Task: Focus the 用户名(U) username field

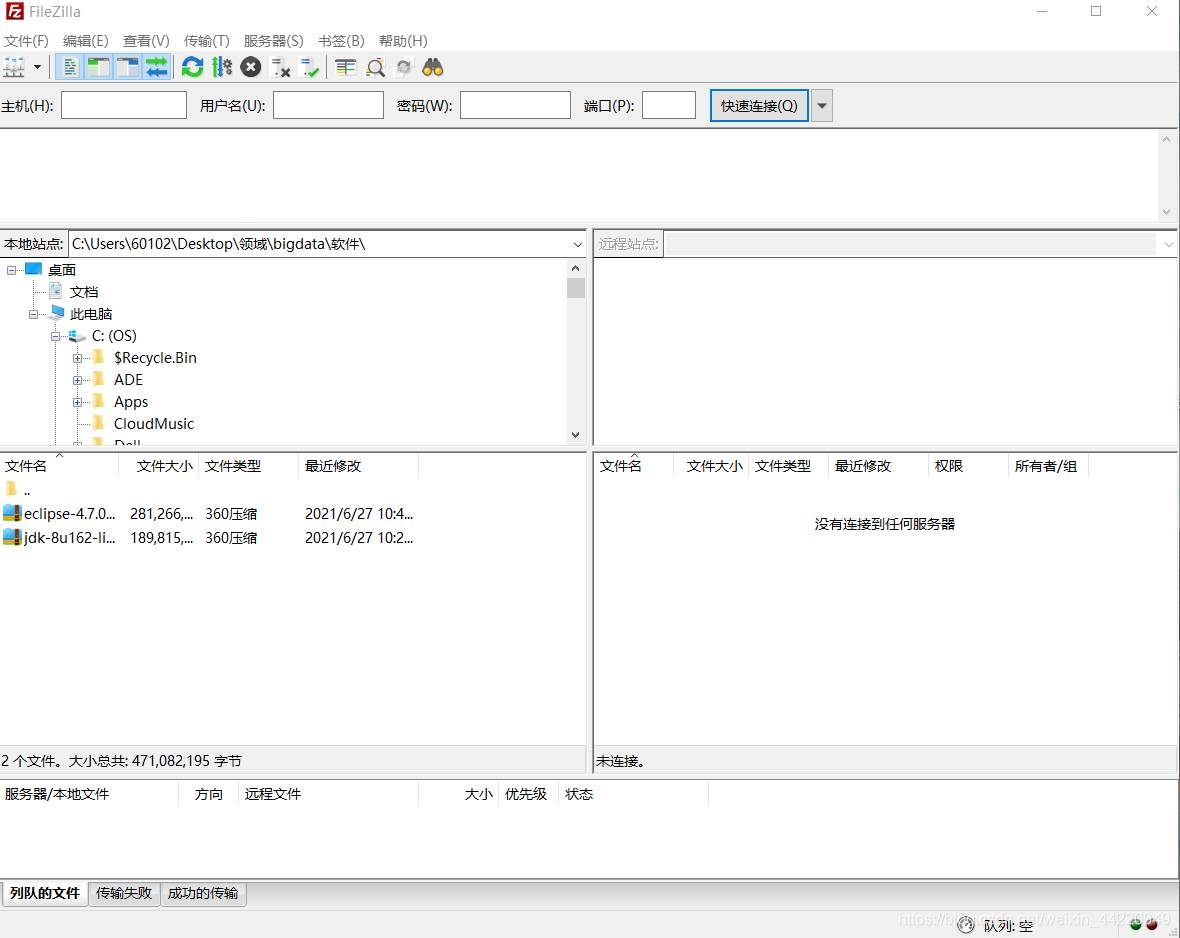Action: pos(328,105)
